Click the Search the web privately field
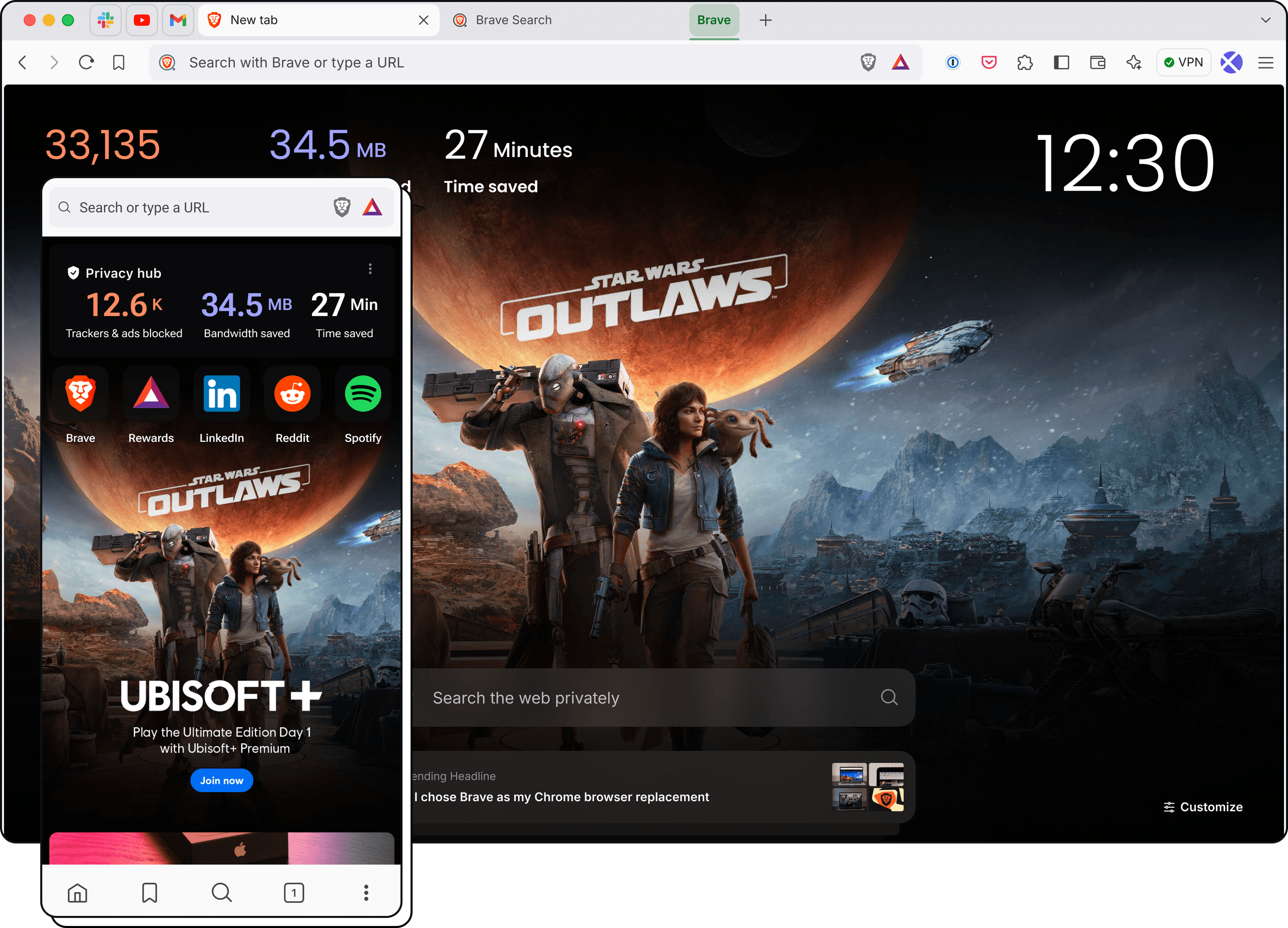 pos(663,698)
